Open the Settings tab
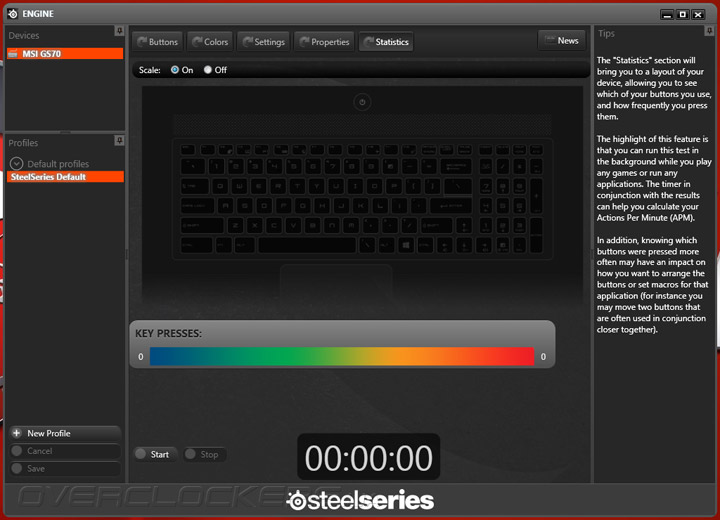The height and width of the screenshot is (520, 720). click(x=264, y=42)
